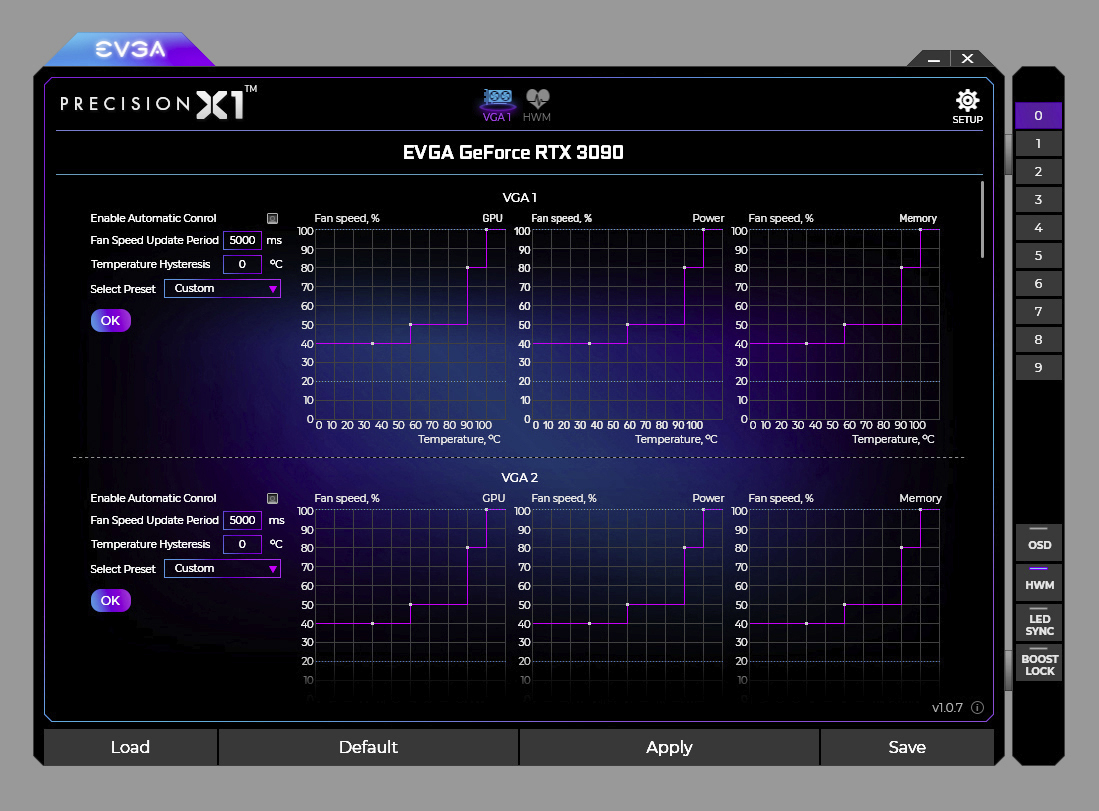Select profile slot 1
The height and width of the screenshot is (811, 1099).
pyautogui.click(x=1038, y=144)
